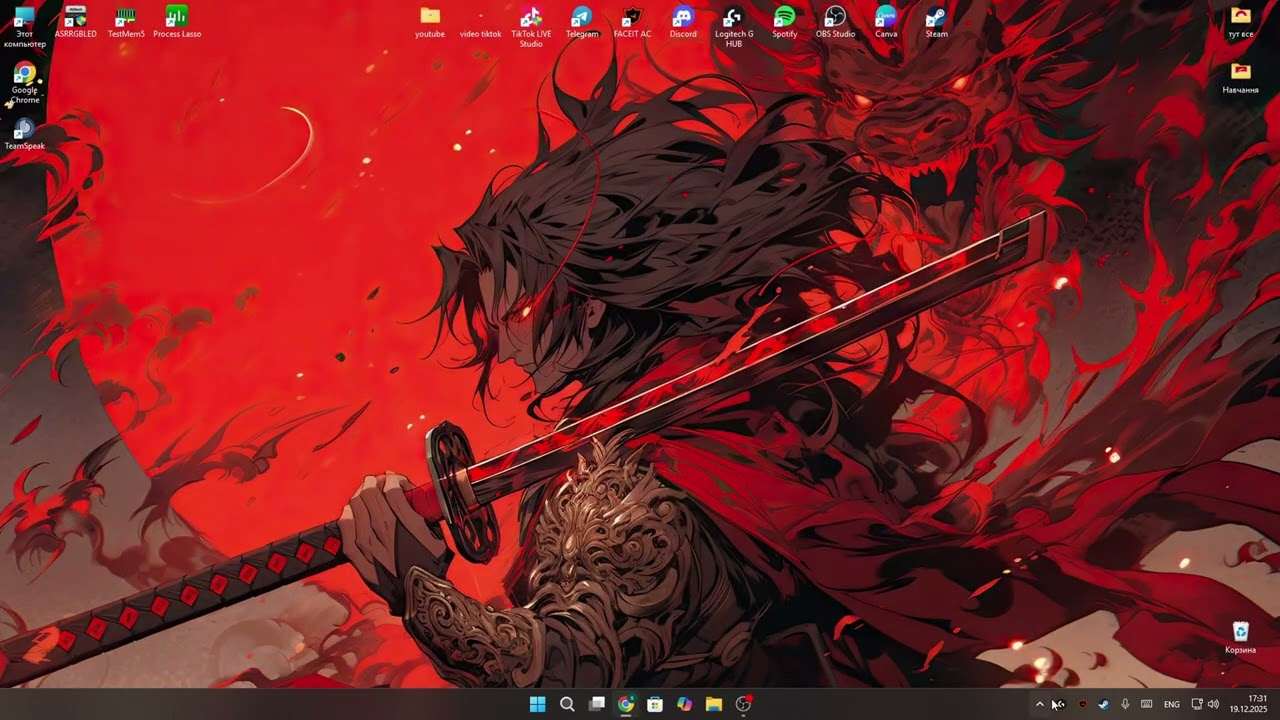This screenshot has height=720, width=1280.
Task: Select the Навчання folder
Action: point(1241,78)
